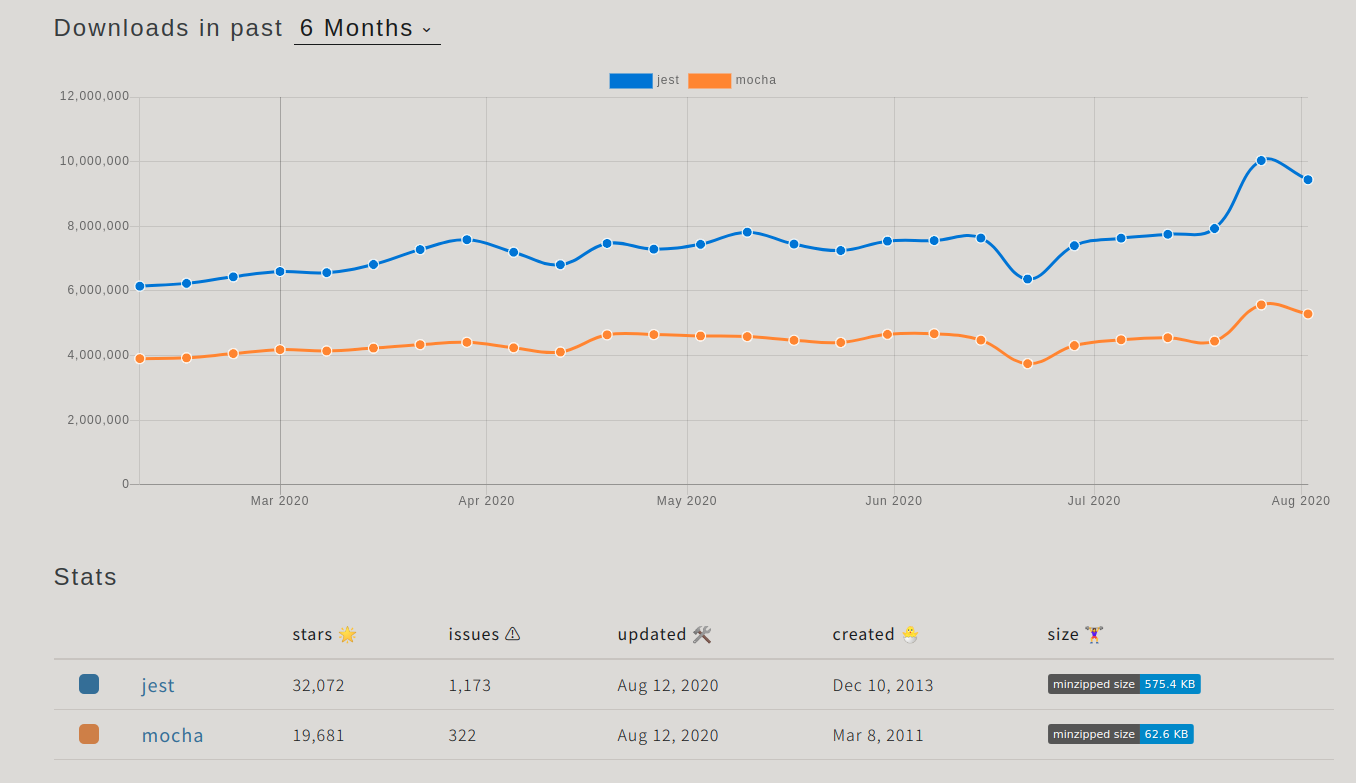
Task: Click mocha's issues count 322
Action: 460,735
